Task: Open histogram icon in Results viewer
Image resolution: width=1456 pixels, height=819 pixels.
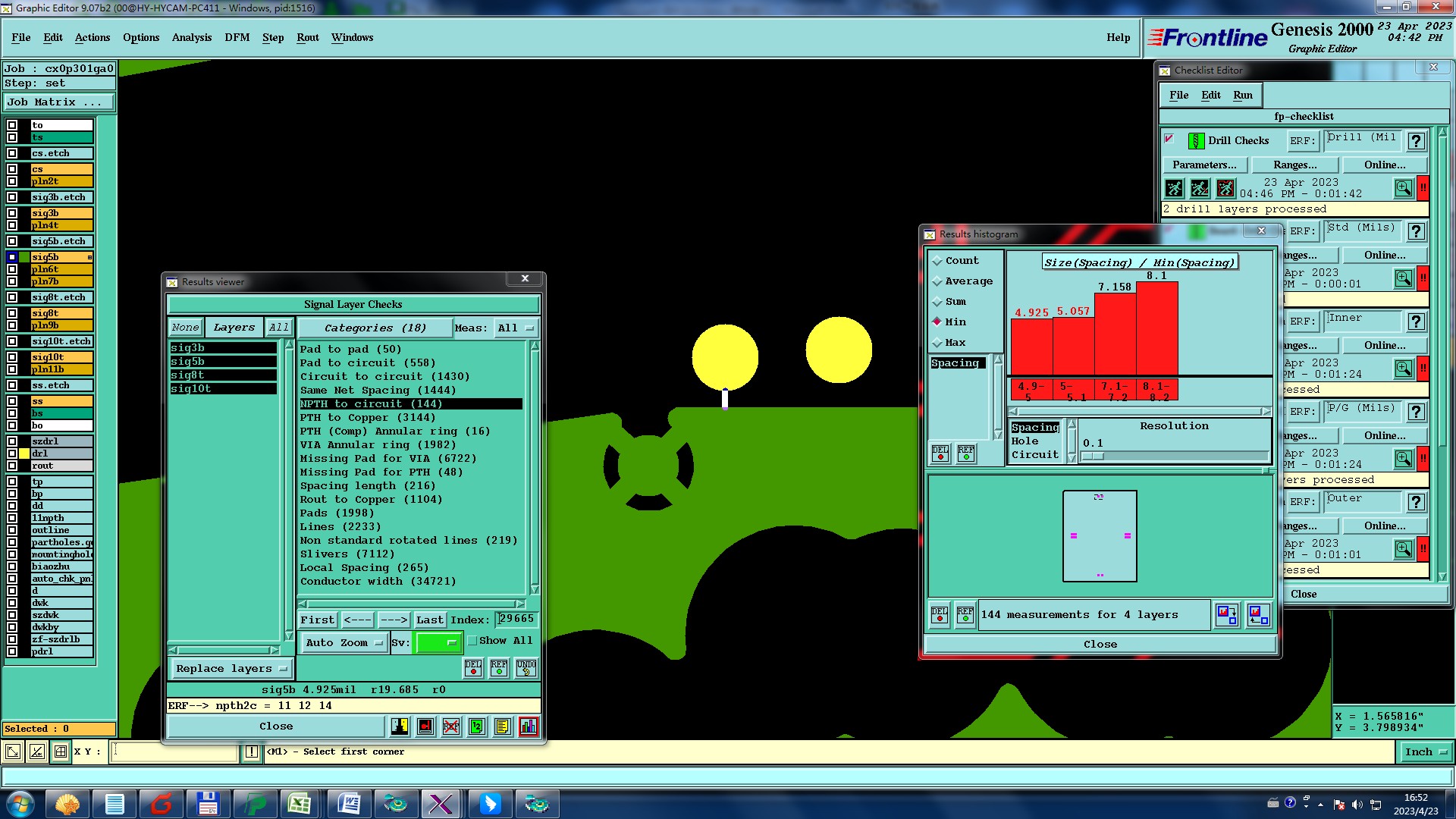Action: (529, 726)
